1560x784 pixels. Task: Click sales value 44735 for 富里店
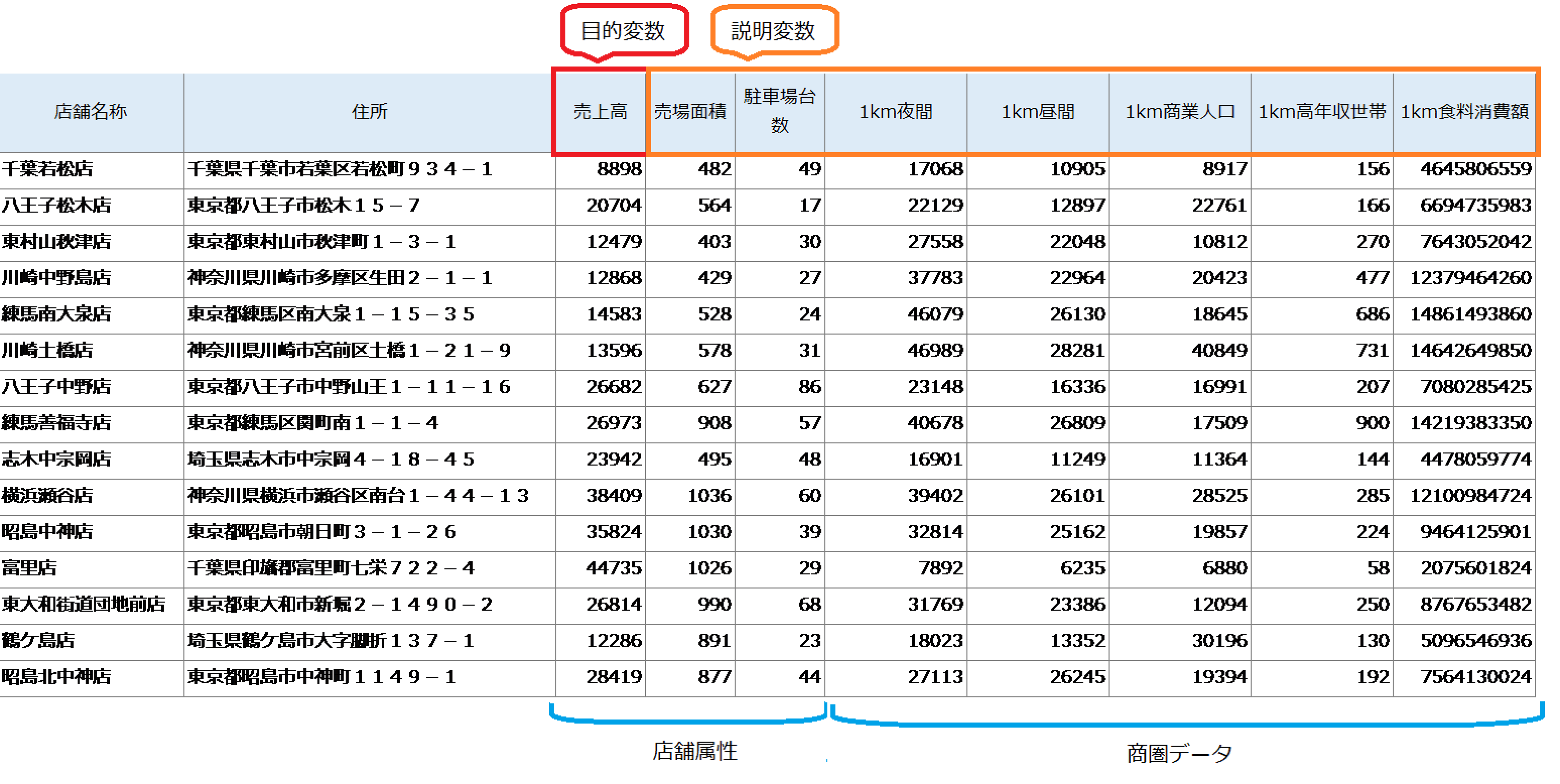point(613,568)
